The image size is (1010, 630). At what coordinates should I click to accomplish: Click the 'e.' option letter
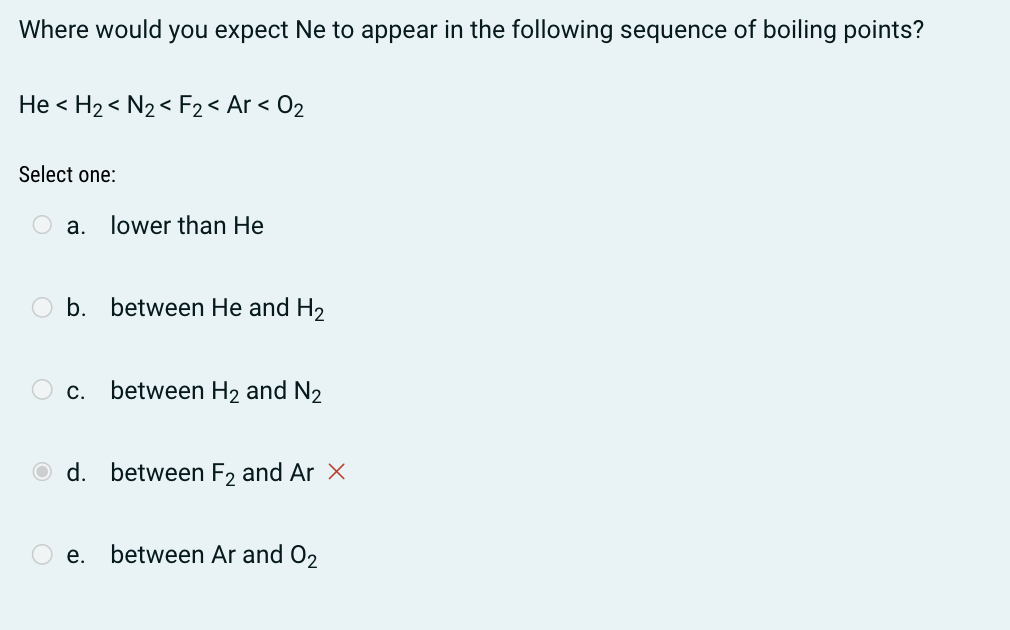coord(76,556)
